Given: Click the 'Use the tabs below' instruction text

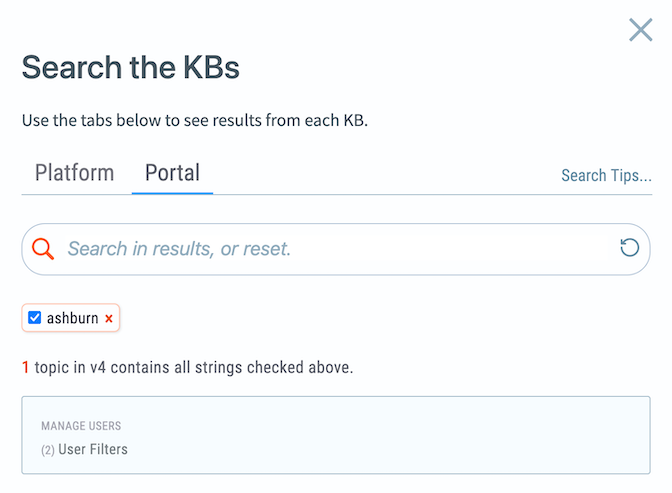Looking at the screenshot, I should (195, 121).
